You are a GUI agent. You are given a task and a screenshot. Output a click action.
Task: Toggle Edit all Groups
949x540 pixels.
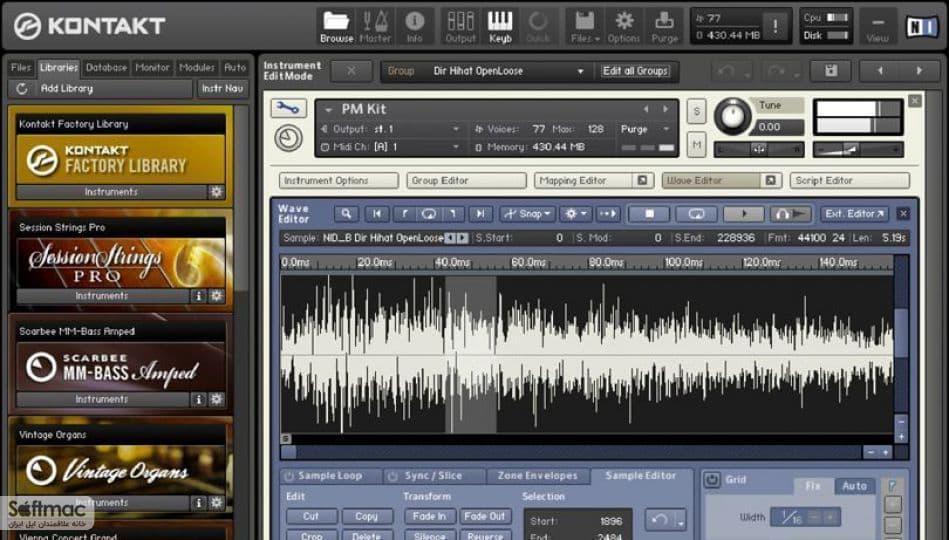[635, 71]
